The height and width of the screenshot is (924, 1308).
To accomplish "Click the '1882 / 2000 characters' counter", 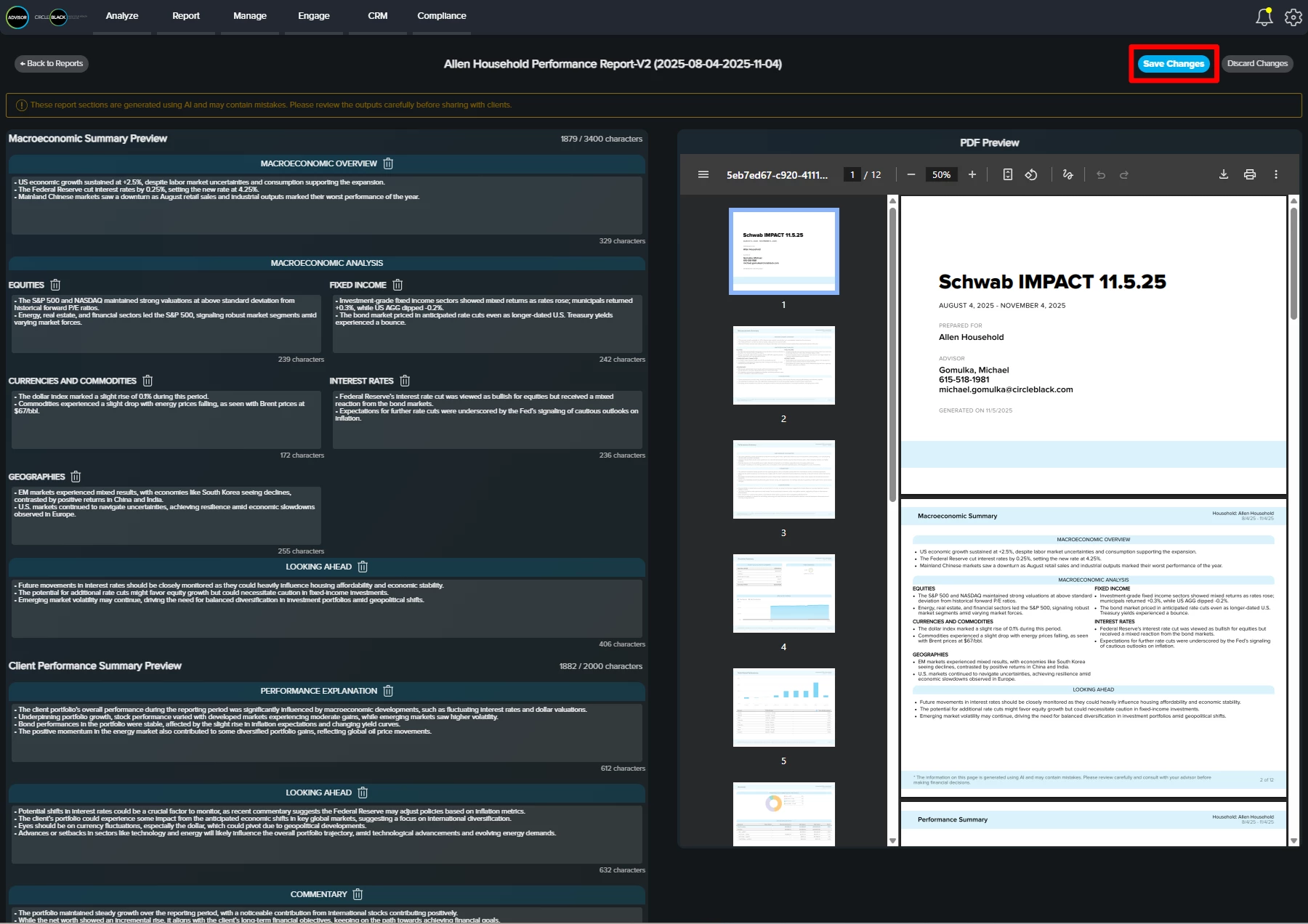I will (x=602, y=666).
